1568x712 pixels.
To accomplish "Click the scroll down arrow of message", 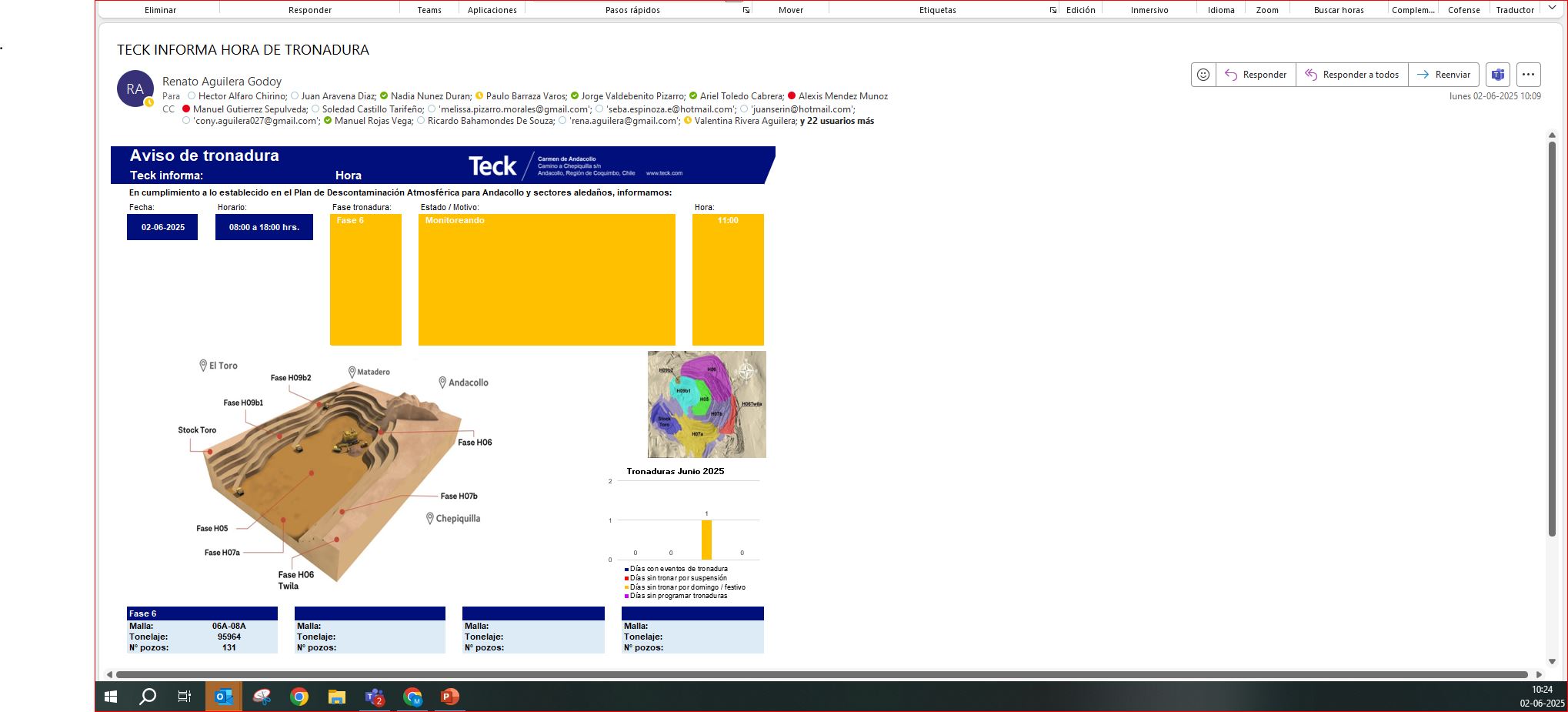I will 1552,661.
